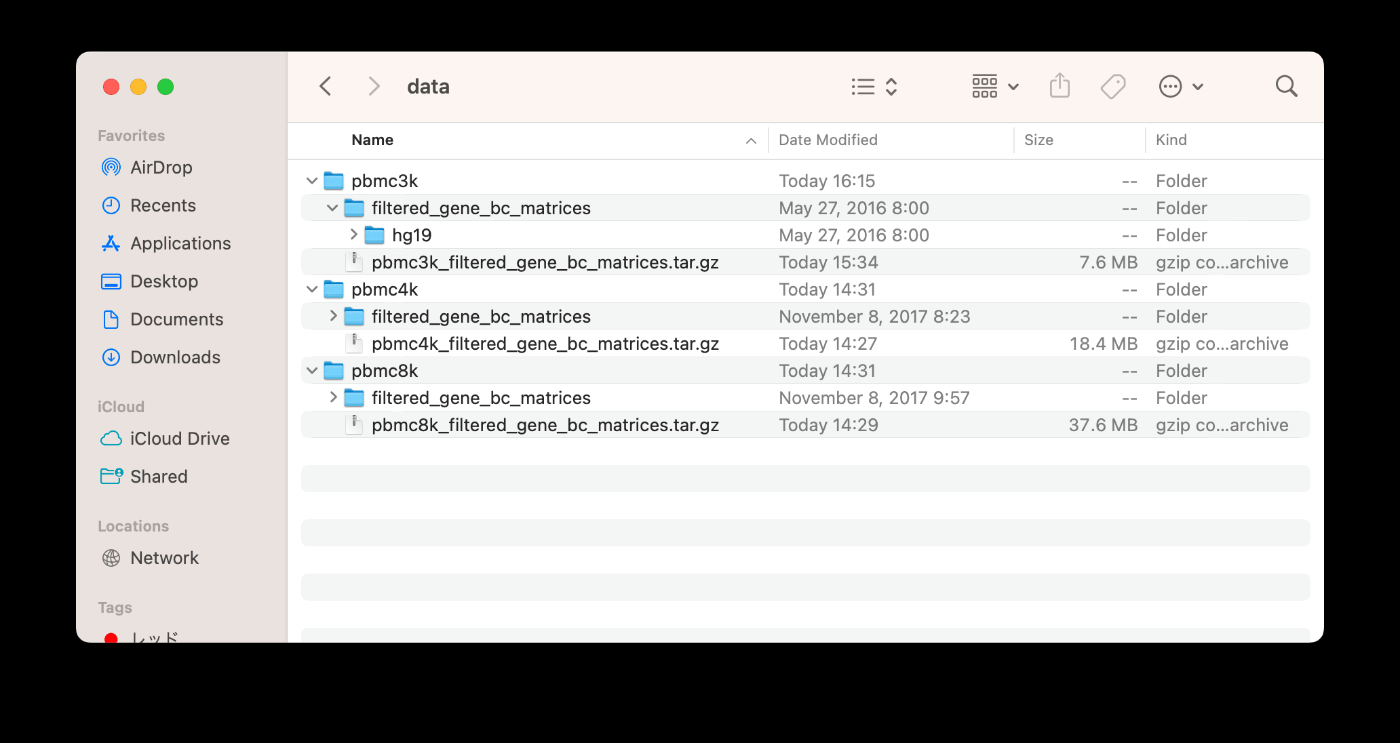The image size is (1400, 743).
Task: Select the pbmc3k folder icon
Action: pyautogui.click(x=334, y=181)
